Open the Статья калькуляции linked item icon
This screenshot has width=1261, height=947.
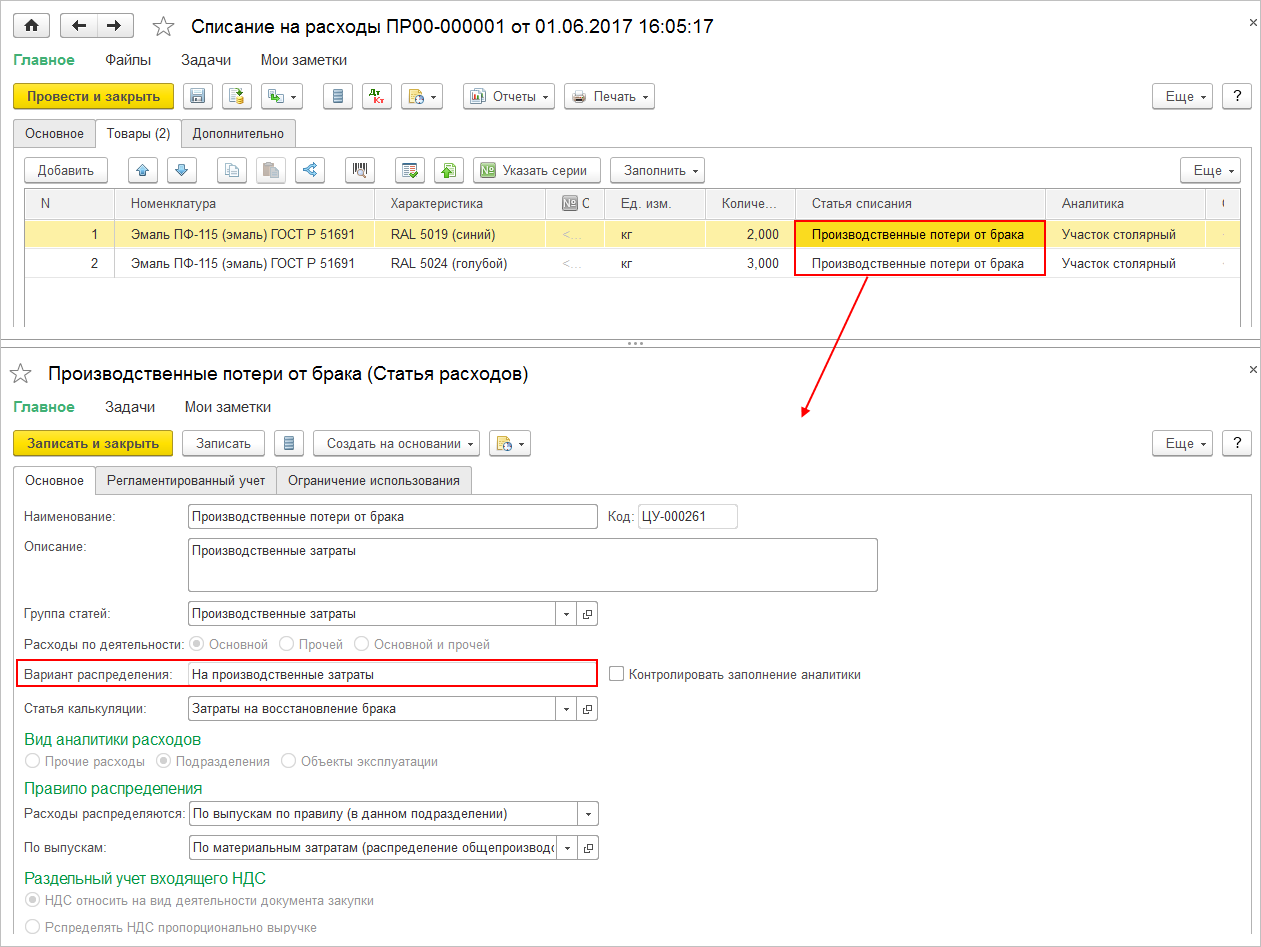point(588,709)
